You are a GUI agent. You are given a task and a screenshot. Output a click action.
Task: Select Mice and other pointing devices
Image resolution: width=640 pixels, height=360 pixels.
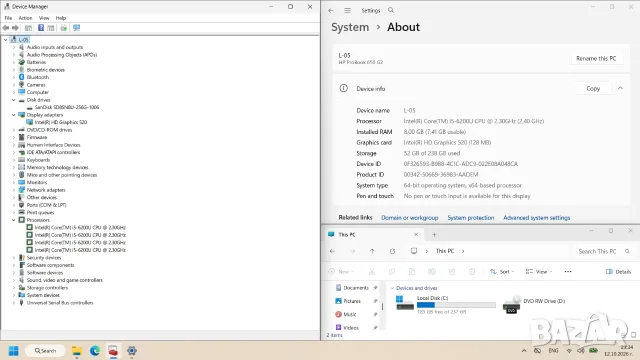click(62, 175)
